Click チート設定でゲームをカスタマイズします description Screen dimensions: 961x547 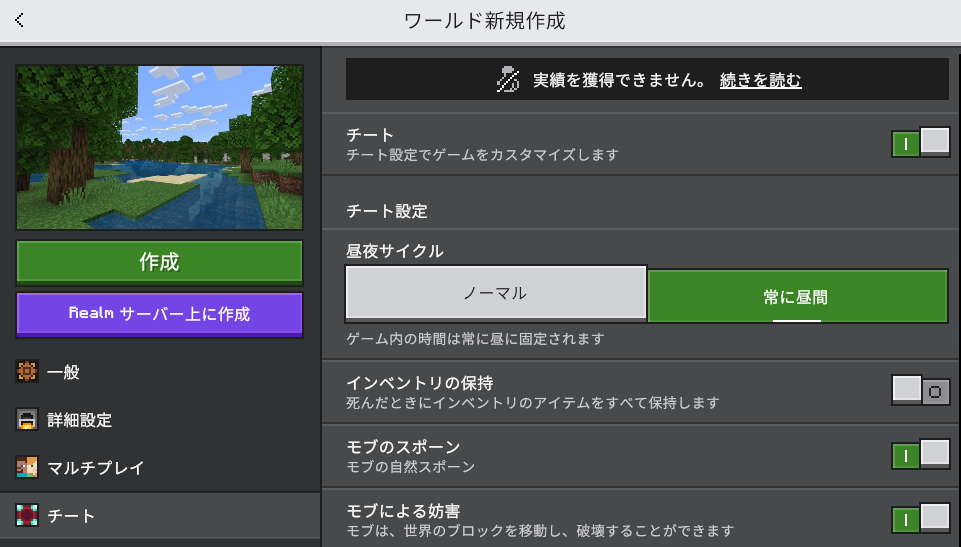pos(482,155)
